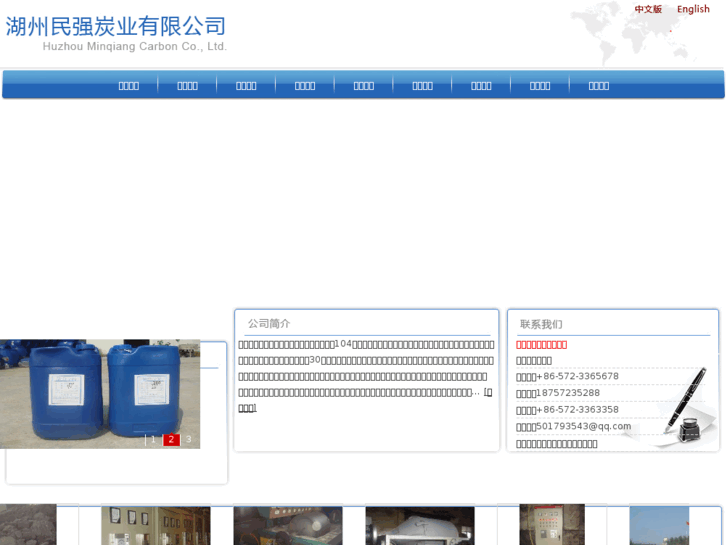Open the framed certificates wall thumbnail

(156, 526)
